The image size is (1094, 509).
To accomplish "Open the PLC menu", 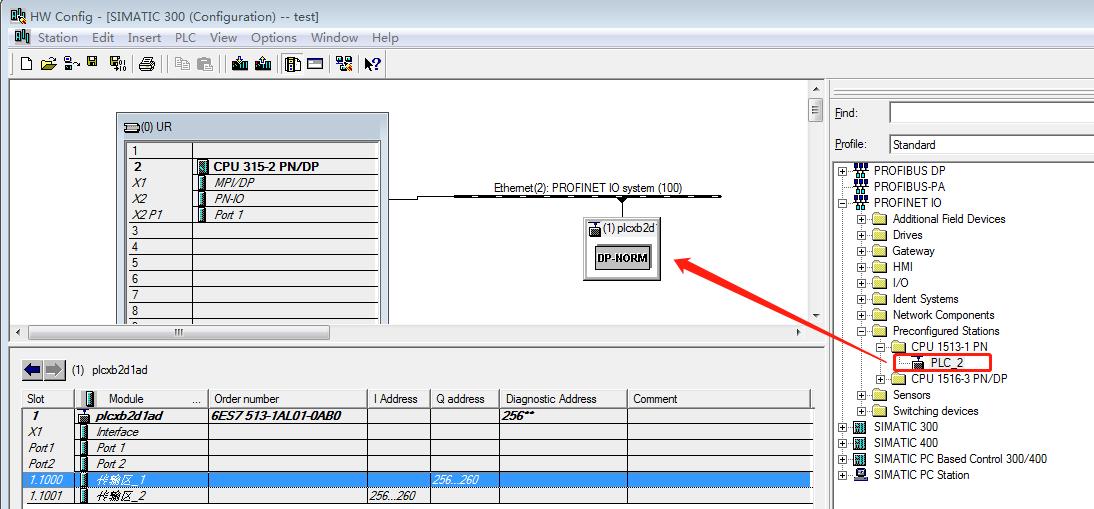I will pos(186,38).
